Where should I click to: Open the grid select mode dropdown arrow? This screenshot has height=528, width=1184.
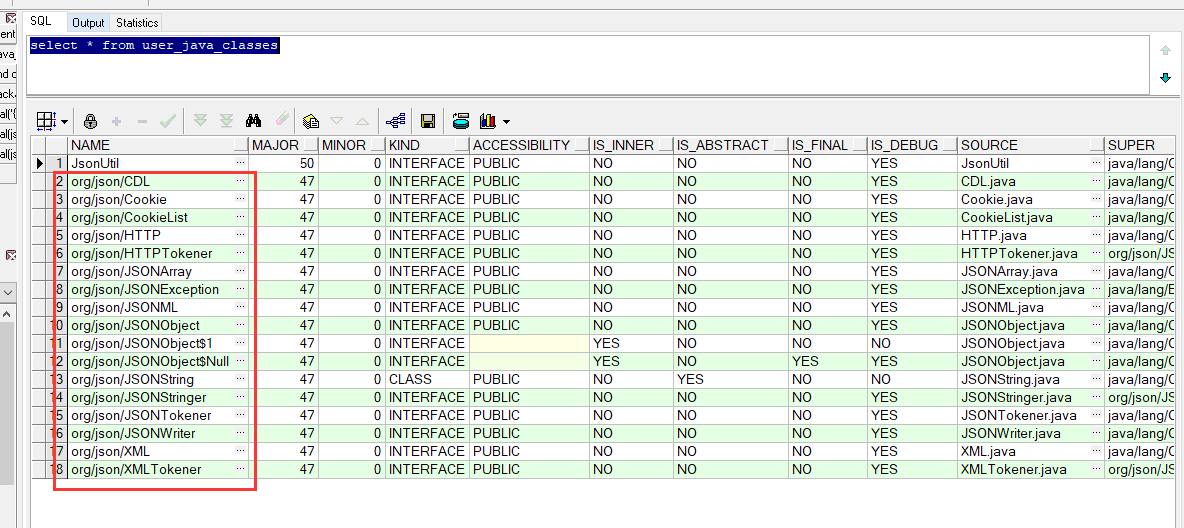[65, 121]
